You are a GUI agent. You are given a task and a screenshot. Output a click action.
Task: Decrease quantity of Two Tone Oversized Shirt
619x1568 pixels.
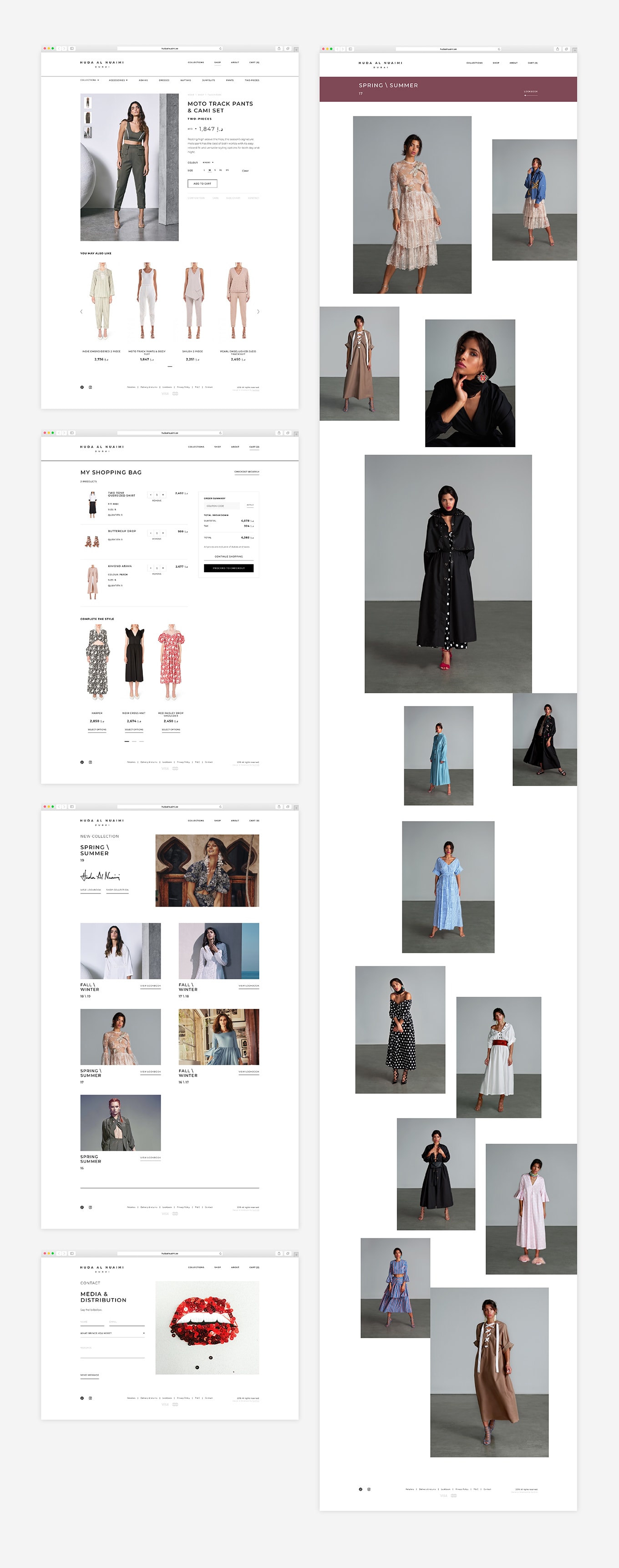[x=151, y=495]
